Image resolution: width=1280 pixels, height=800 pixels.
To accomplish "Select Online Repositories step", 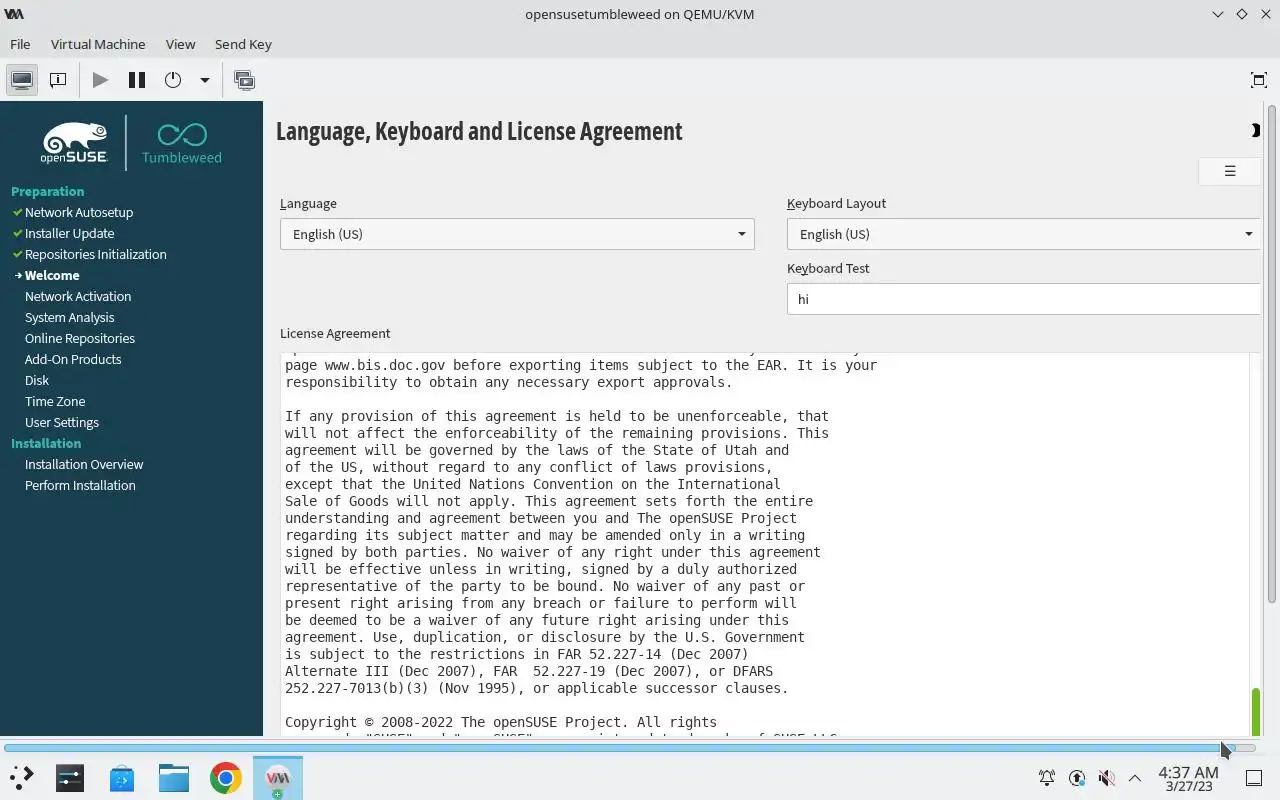I will tap(80, 338).
